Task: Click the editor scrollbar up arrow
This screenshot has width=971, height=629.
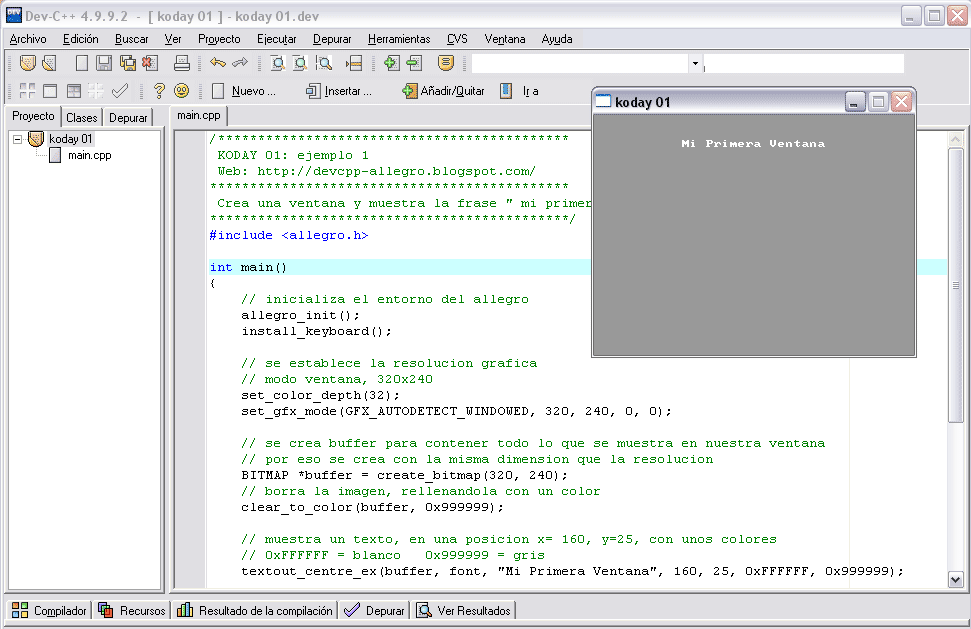Action: 956,140
